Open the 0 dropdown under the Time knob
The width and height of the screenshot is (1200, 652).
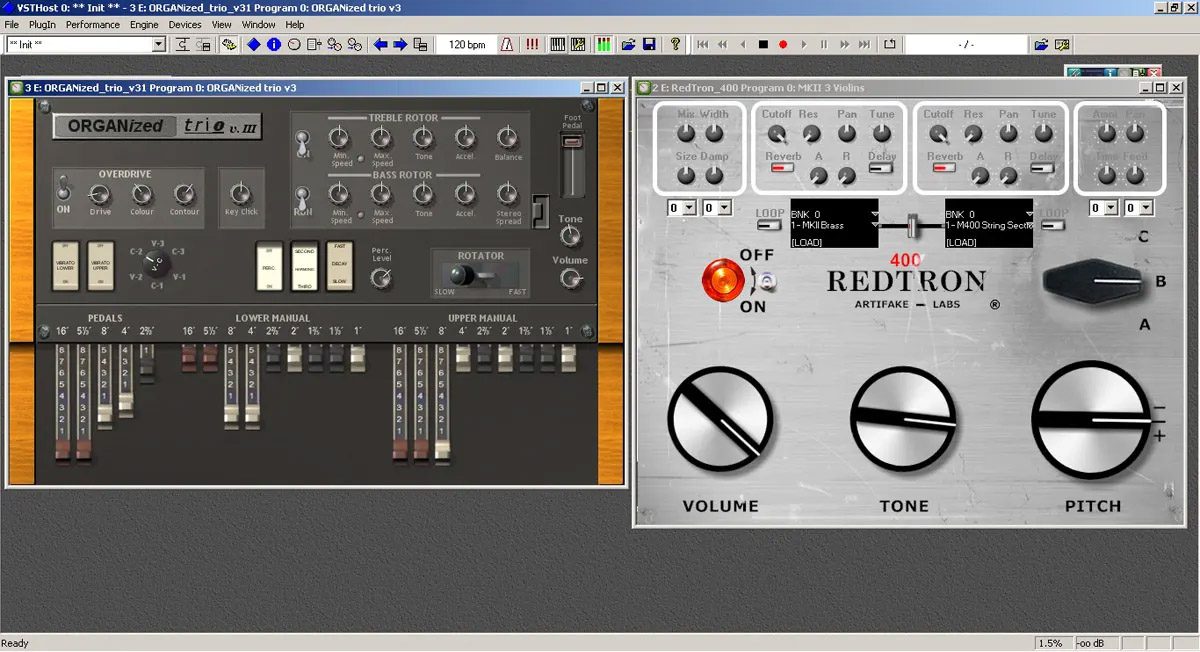coord(1104,208)
